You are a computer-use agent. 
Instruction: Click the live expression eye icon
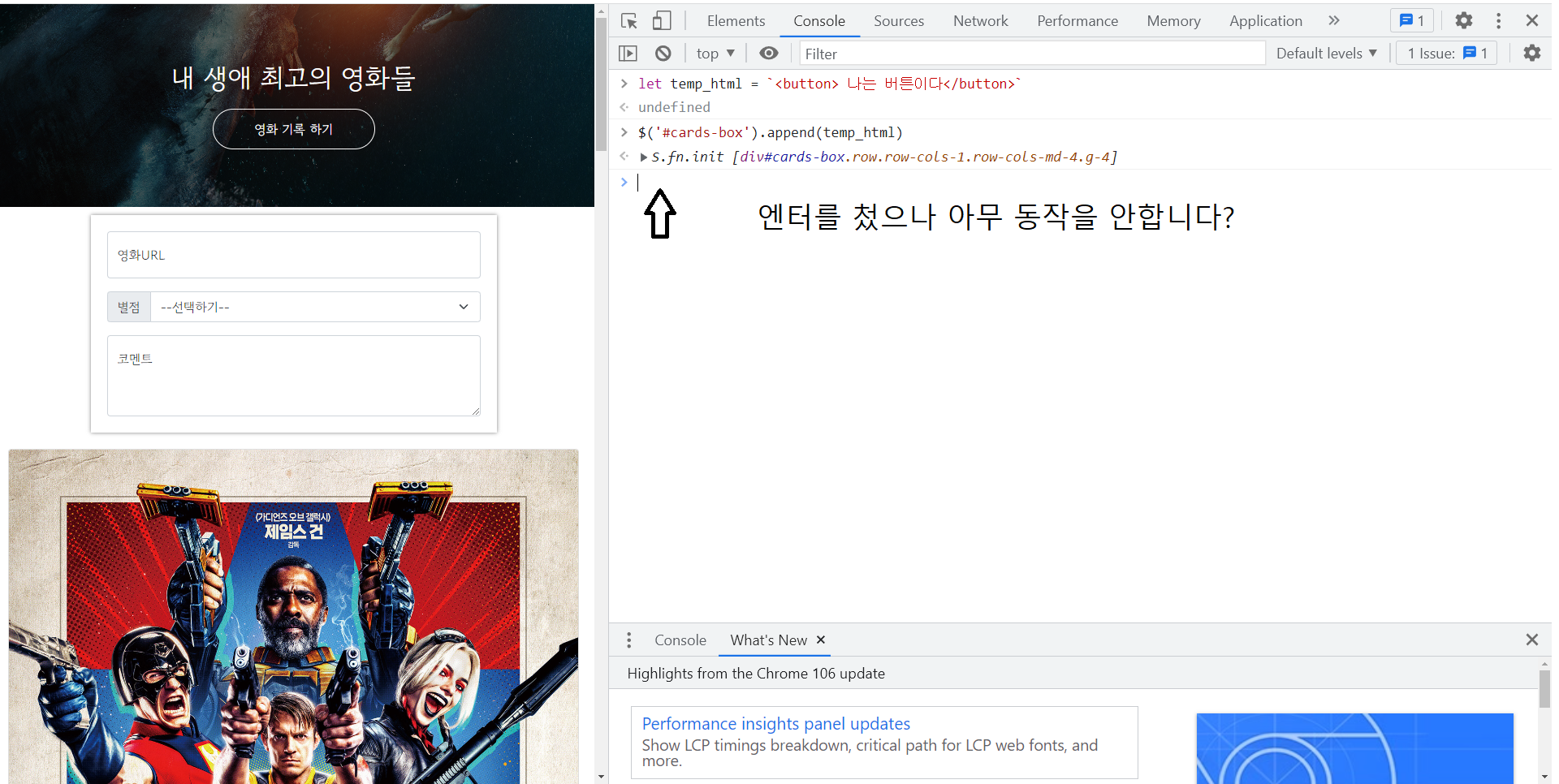pos(768,54)
